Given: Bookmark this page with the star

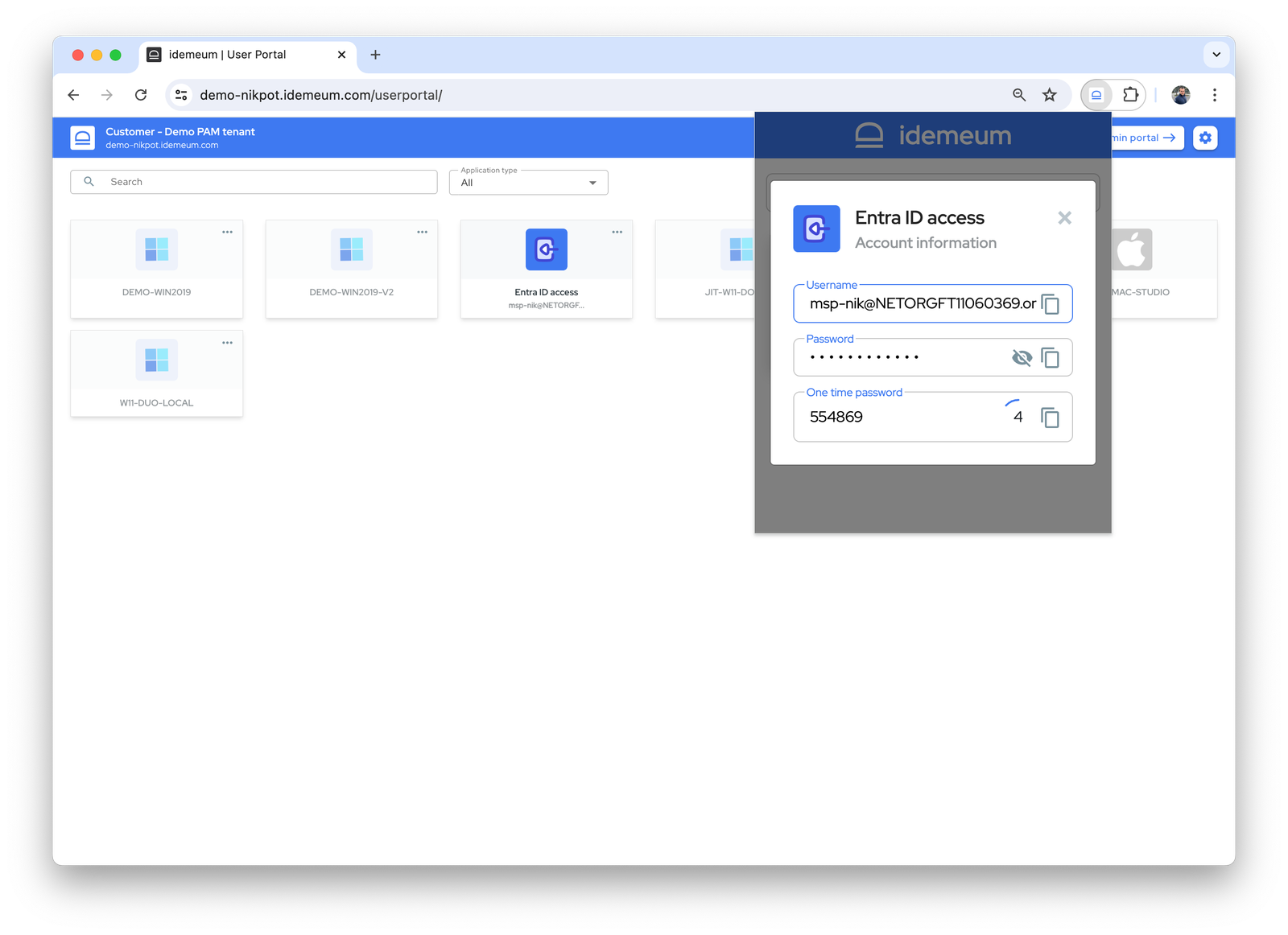Looking at the screenshot, I should (x=1049, y=95).
